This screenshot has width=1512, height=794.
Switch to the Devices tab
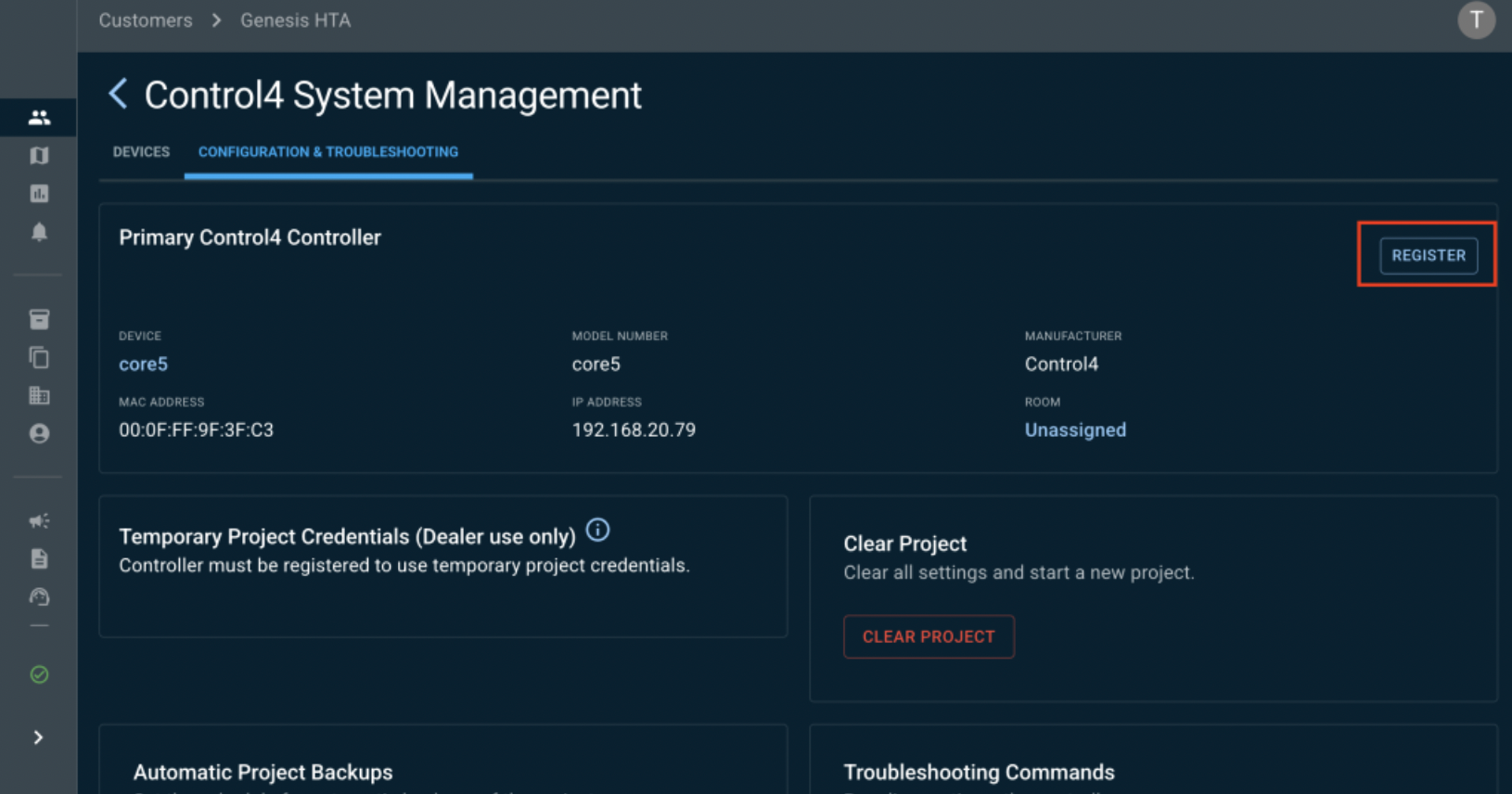tap(141, 152)
